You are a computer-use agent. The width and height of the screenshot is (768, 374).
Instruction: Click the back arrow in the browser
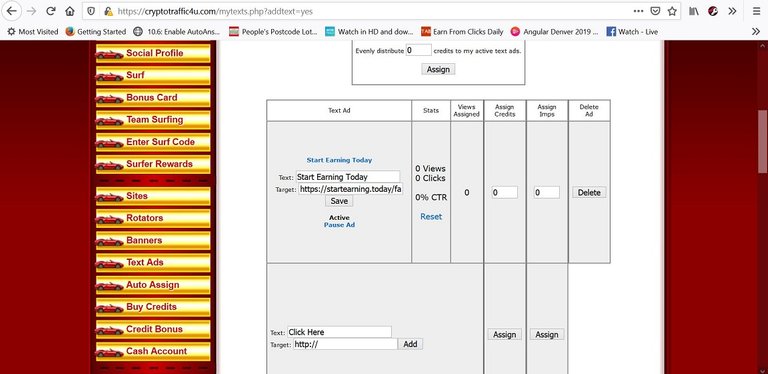click(x=11, y=11)
